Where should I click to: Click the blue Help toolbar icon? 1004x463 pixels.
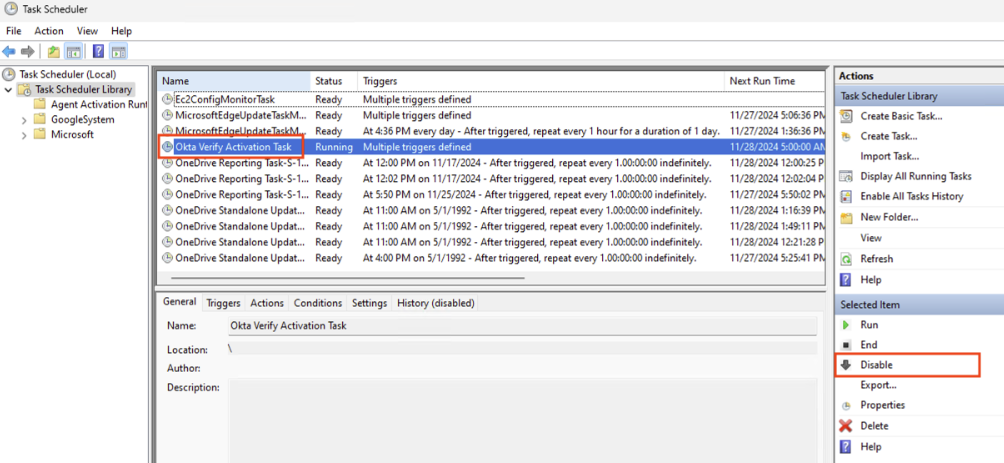pos(99,51)
